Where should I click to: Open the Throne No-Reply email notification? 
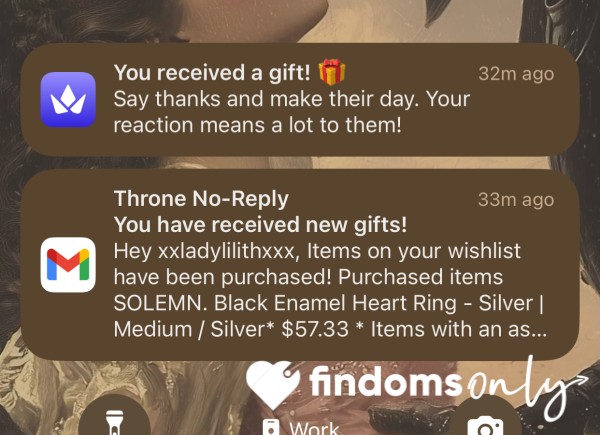[x=300, y=265]
